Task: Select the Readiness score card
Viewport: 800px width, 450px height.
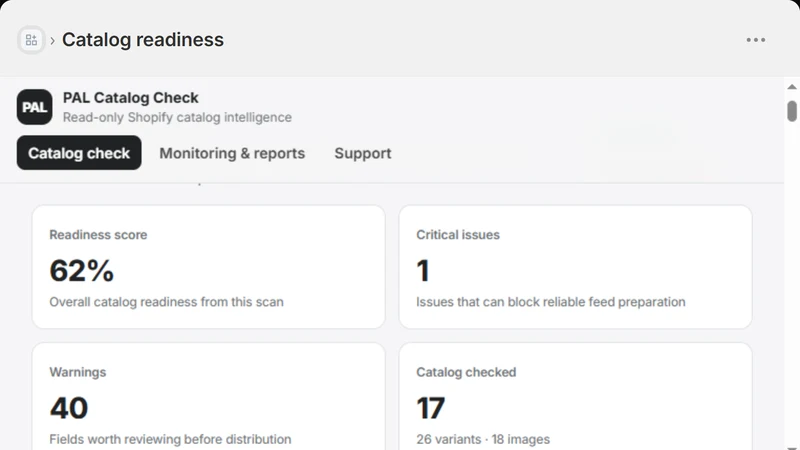Action: 209,267
